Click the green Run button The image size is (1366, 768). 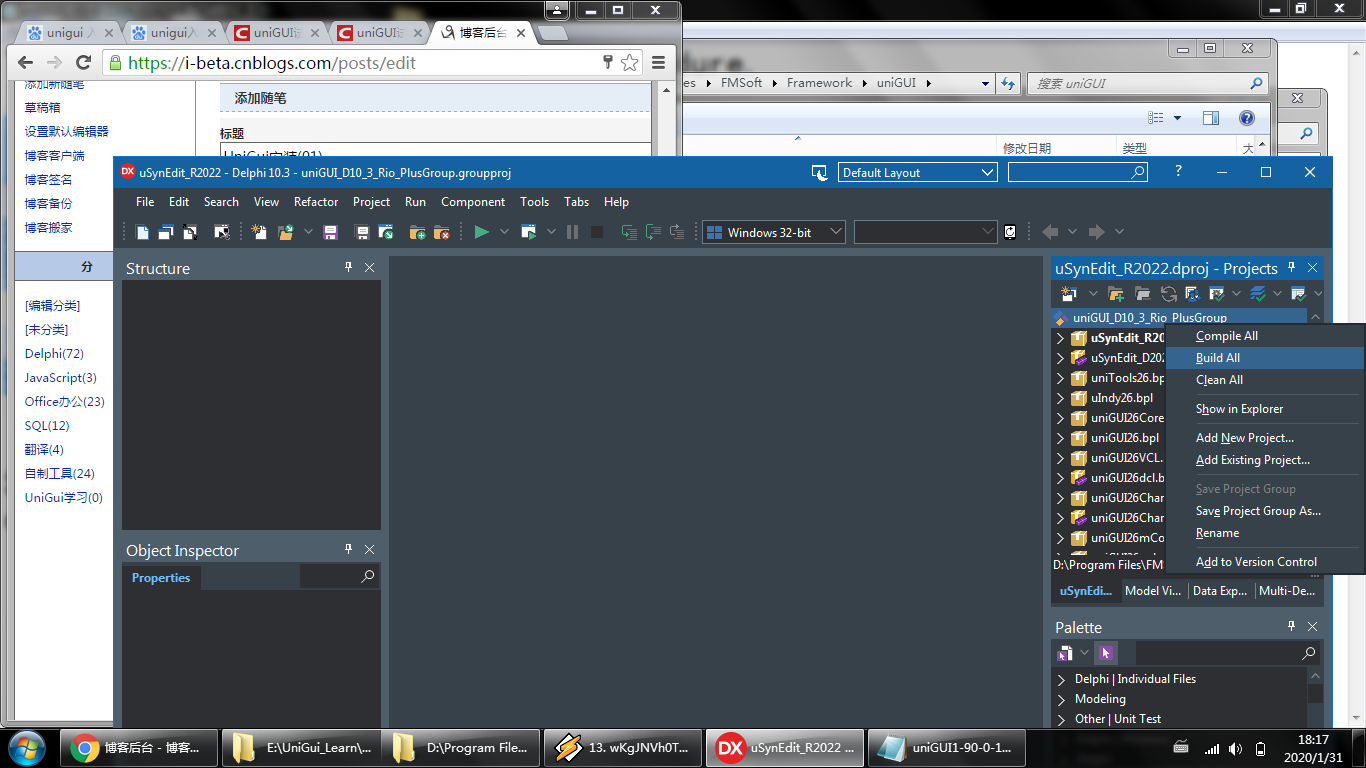pyautogui.click(x=482, y=232)
